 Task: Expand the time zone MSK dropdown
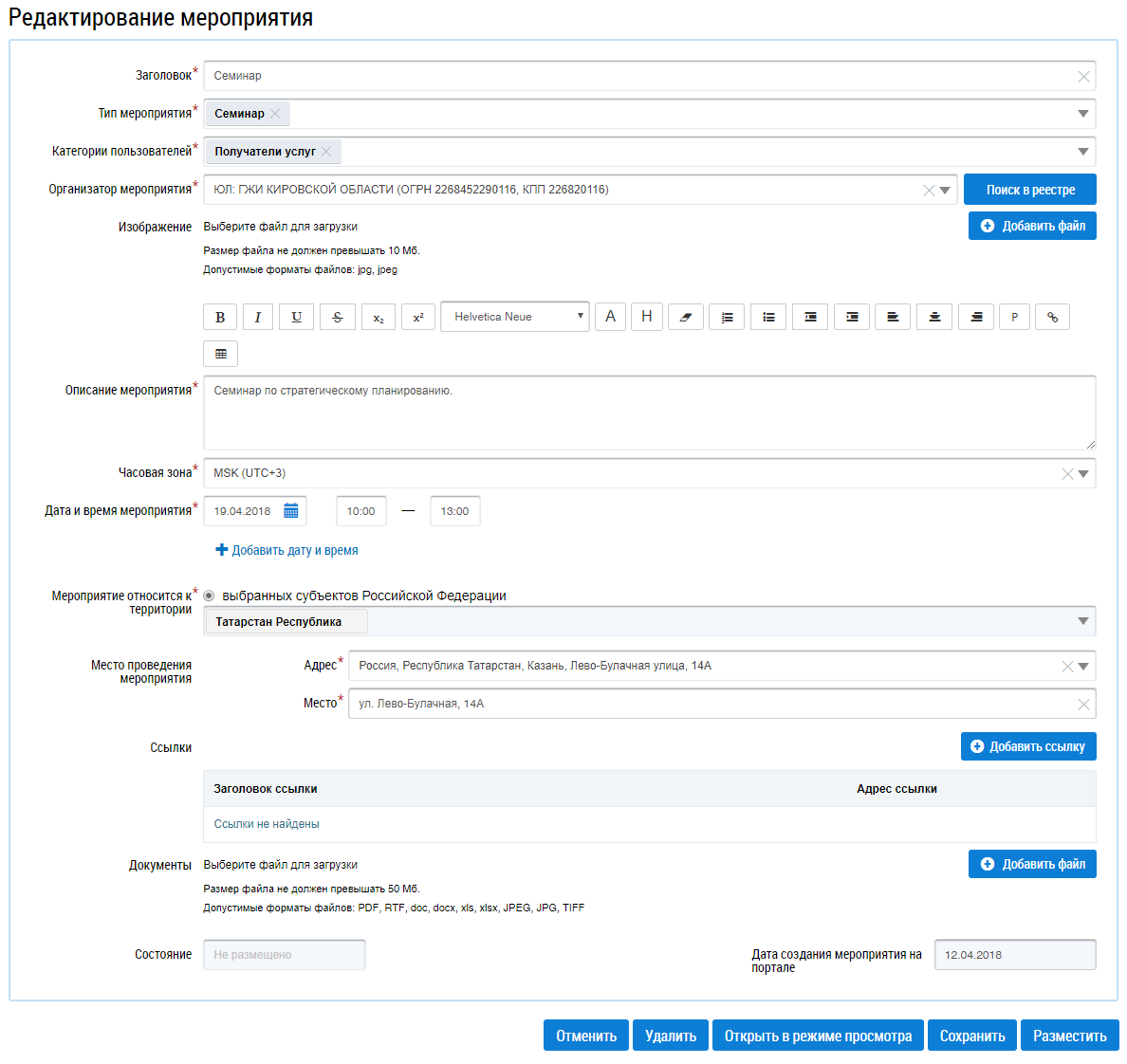click(1082, 473)
